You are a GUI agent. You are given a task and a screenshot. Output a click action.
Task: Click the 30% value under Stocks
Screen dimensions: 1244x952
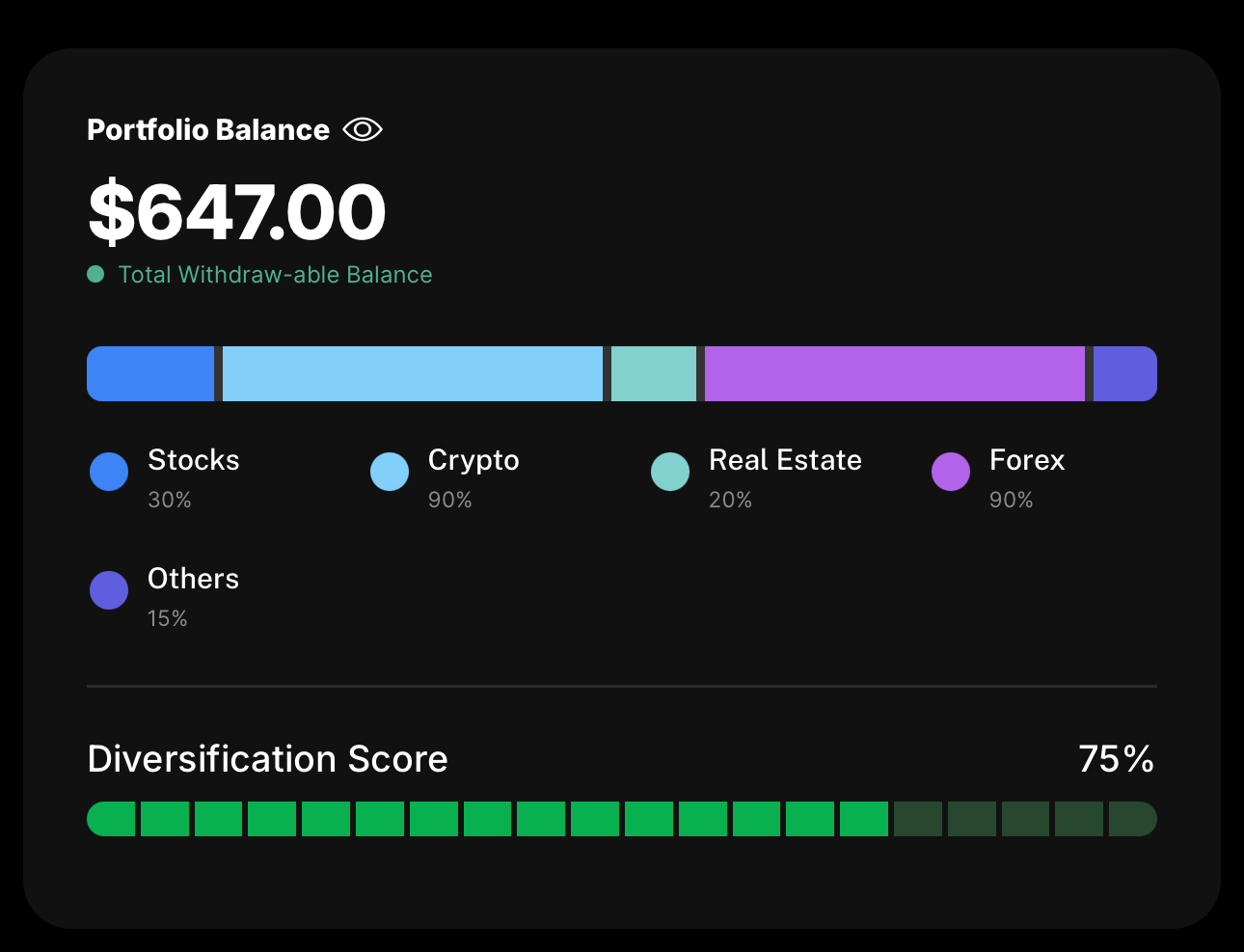170,500
